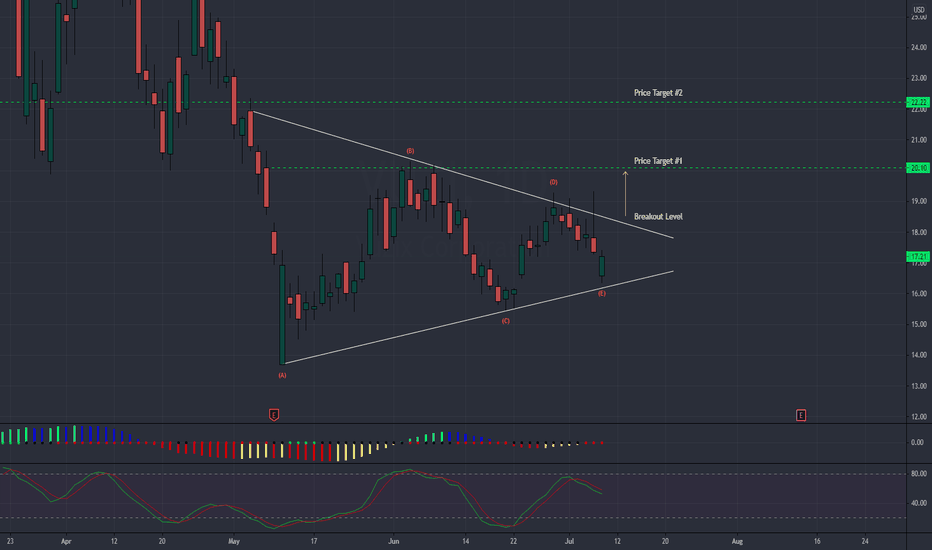The height and width of the screenshot is (550, 932).
Task: Select the 'Price Target #2' label
Action: (x=658, y=93)
